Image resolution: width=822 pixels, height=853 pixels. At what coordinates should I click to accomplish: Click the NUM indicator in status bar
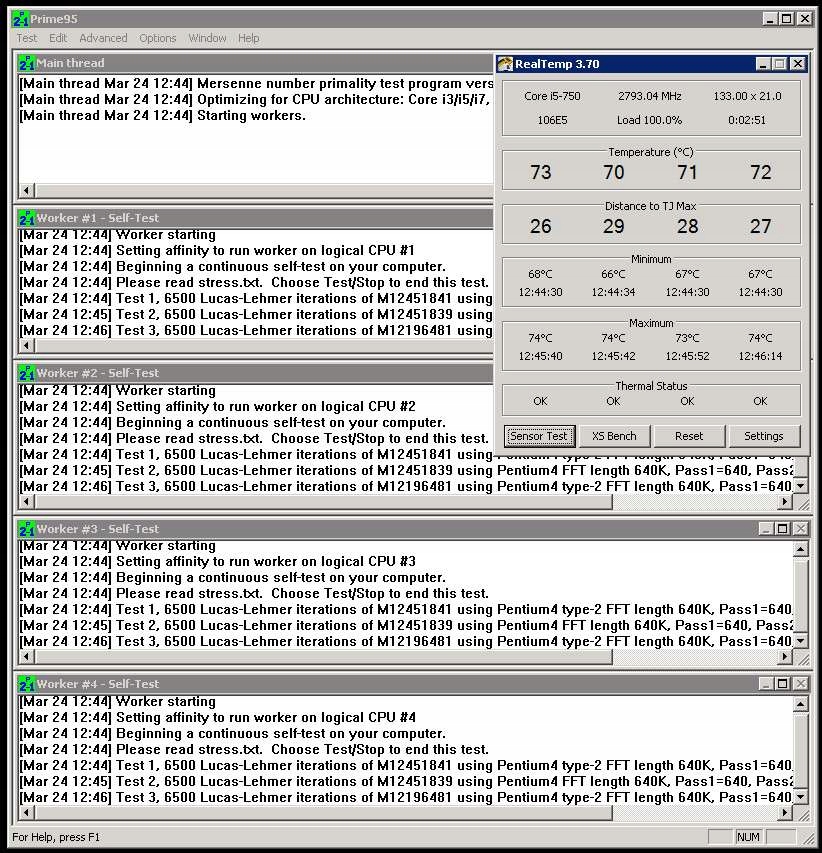tap(748, 837)
